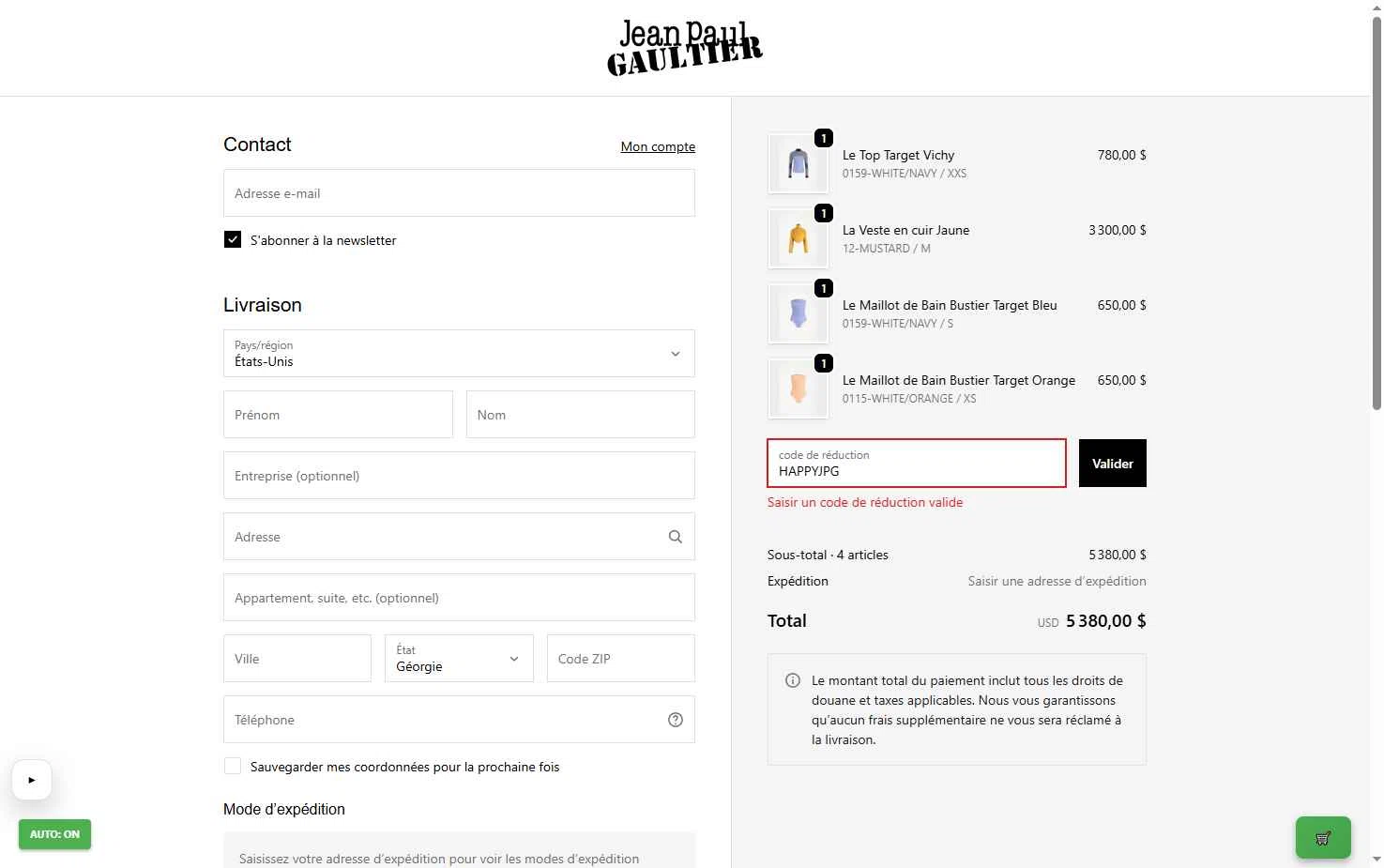Click Maillot de Bain Bustier Bleu thumbnail
Image resolution: width=1384 pixels, height=868 pixels.
[x=798, y=313]
